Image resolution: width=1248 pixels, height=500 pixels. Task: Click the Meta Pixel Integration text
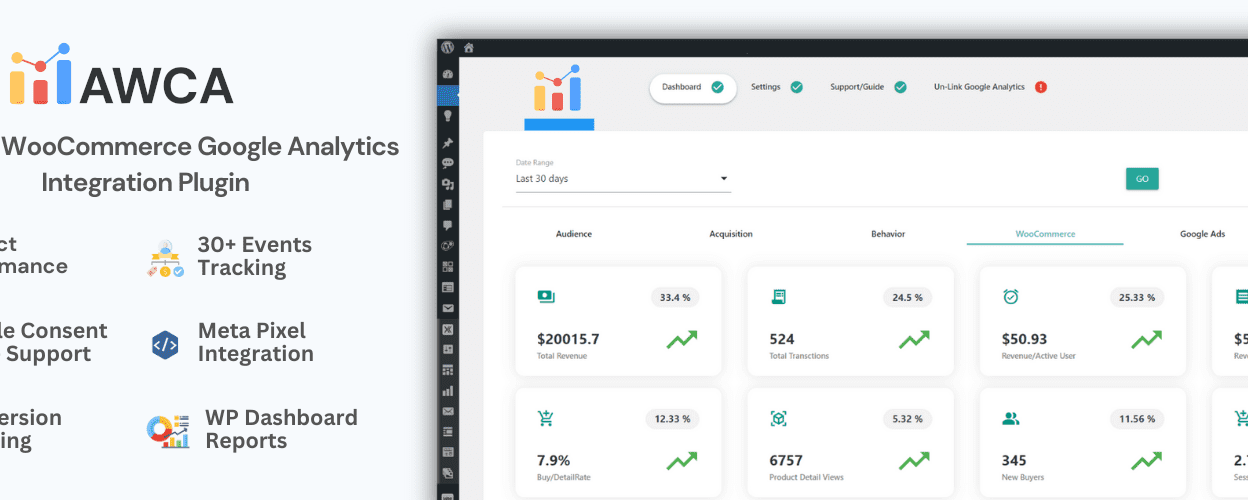pyautogui.click(x=256, y=342)
